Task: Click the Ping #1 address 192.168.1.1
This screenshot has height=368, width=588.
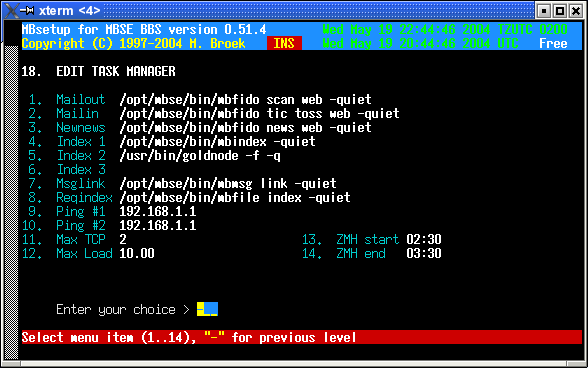Action: [x=158, y=211]
